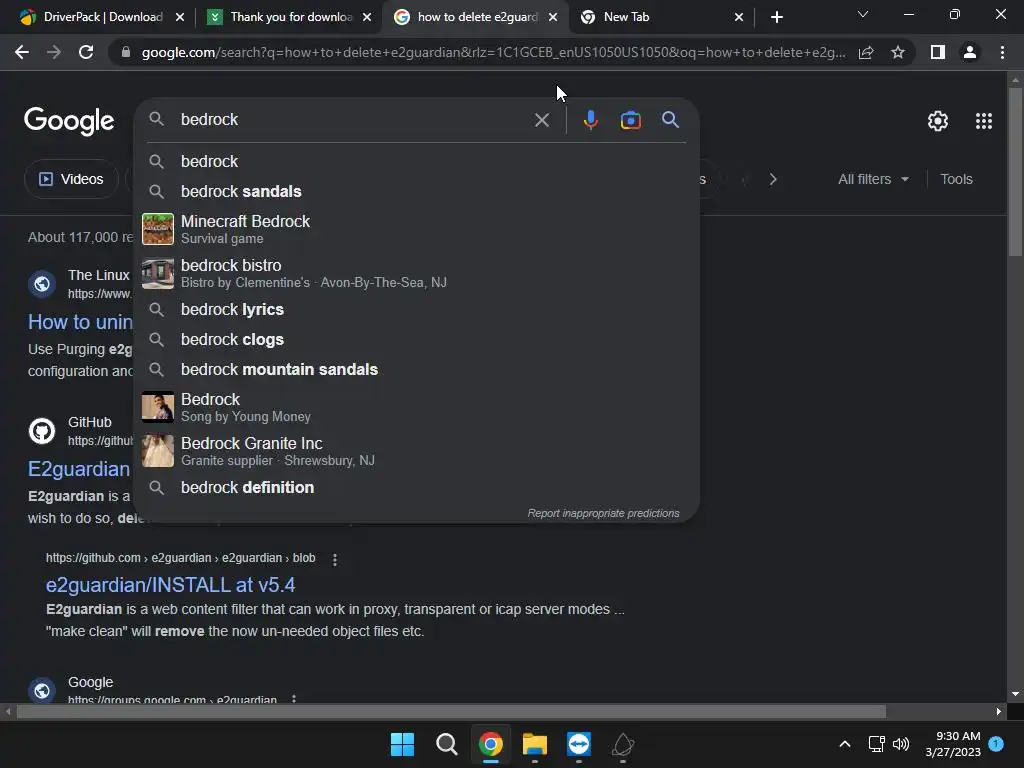Open network display icon in tray
This screenshot has height=768, width=1024.
[x=876, y=744]
